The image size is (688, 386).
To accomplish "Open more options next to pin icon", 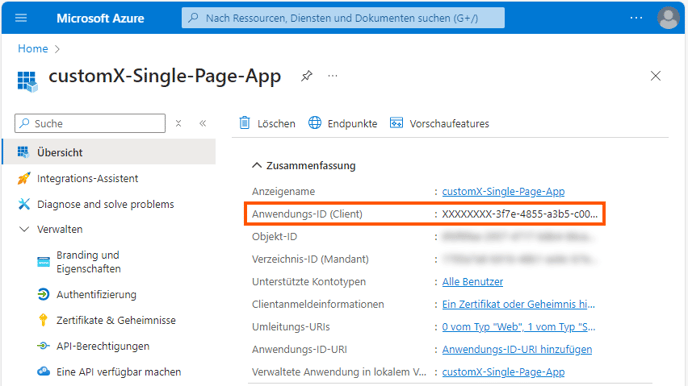I will tap(333, 76).
